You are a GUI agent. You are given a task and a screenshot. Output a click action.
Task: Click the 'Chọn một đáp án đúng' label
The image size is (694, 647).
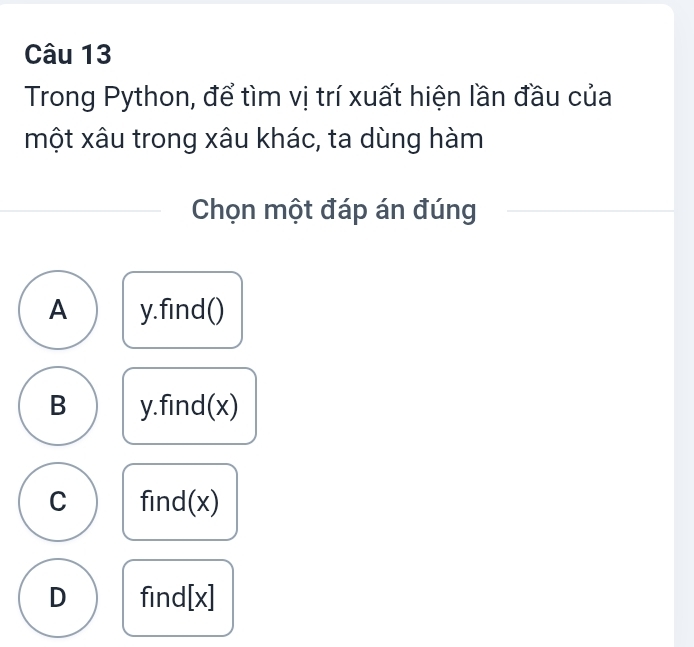click(334, 211)
